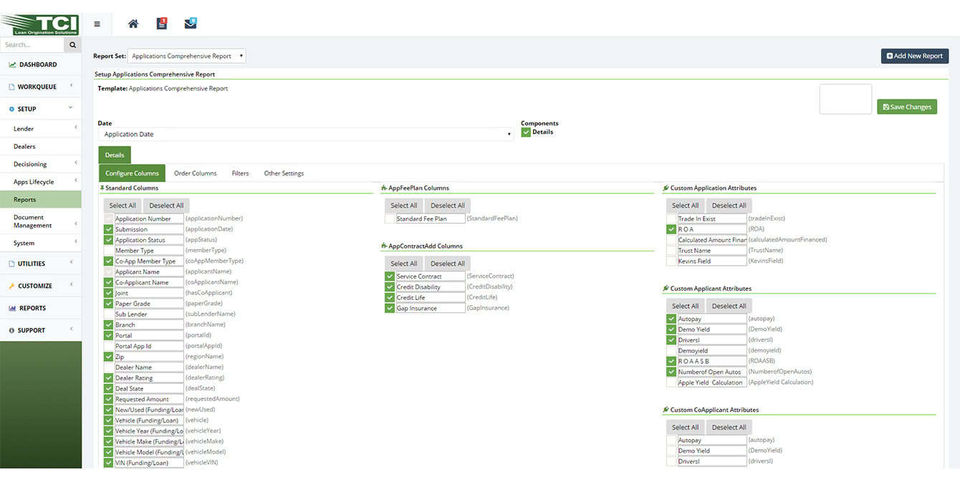Screen dimensions: 960x487
Task: Check the Standard Fee Plan checkbox
Action: [390, 219]
